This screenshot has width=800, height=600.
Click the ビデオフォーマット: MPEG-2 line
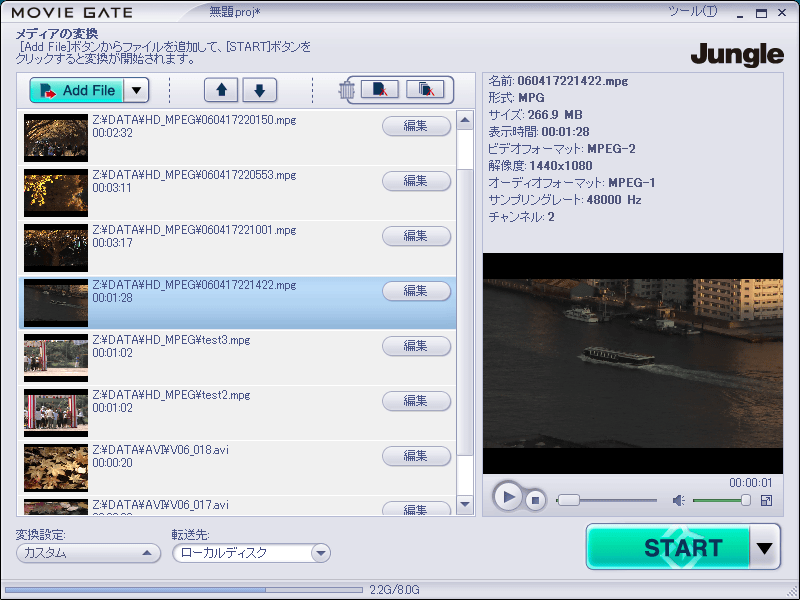click(x=562, y=149)
